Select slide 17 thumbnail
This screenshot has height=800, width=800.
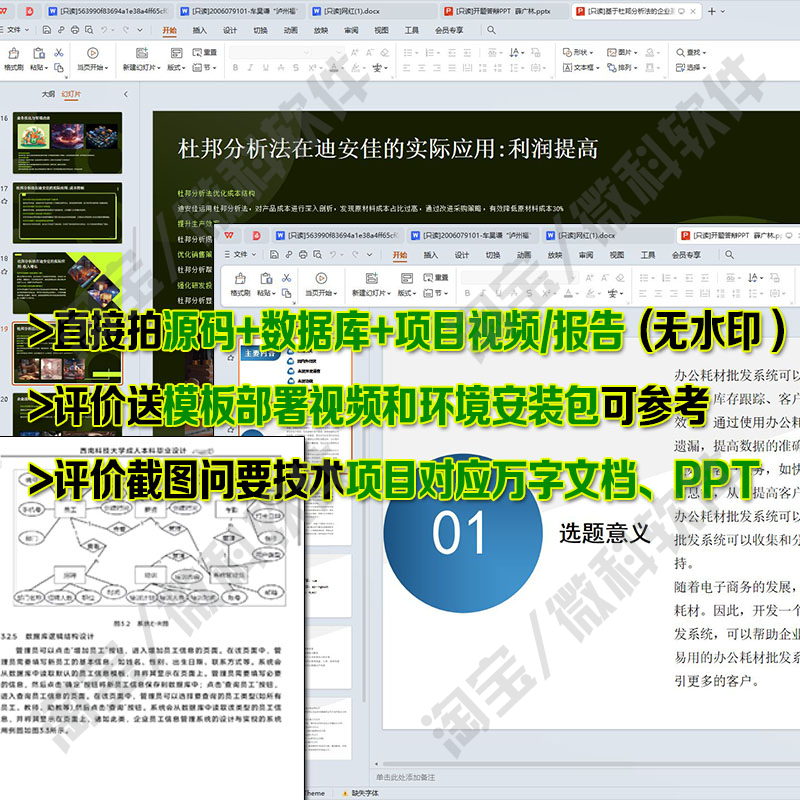[x=67, y=213]
